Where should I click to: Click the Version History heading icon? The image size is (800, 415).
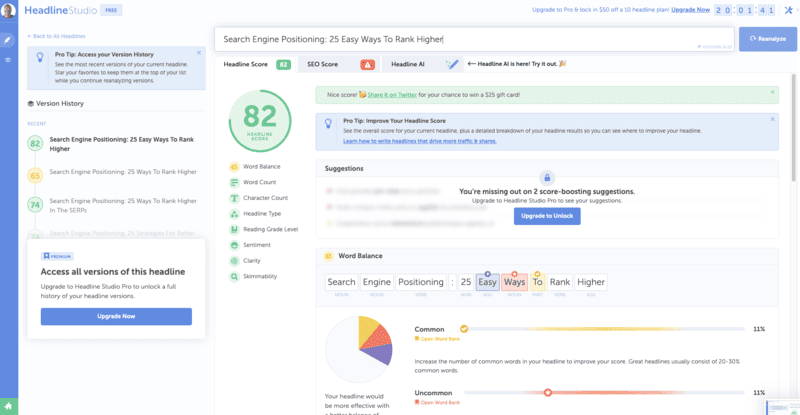pos(31,104)
